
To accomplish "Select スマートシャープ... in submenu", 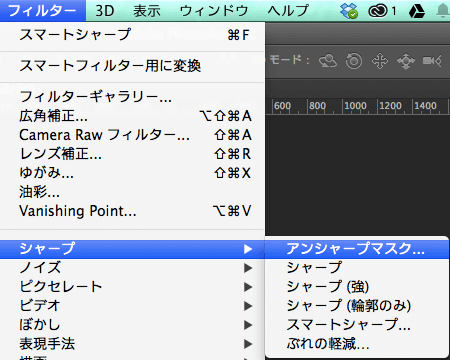I will point(357,325).
